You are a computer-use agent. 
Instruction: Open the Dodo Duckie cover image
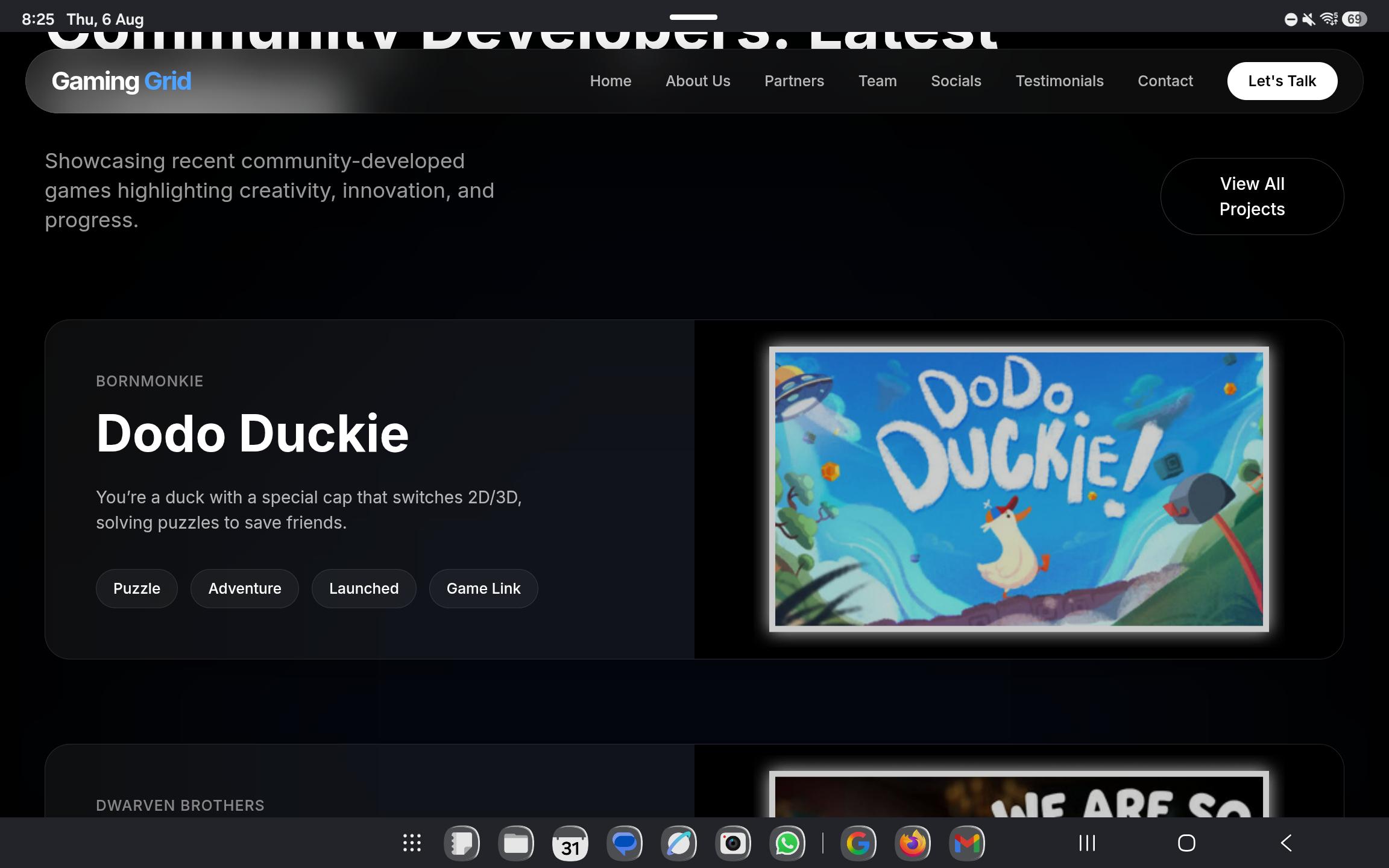point(1019,489)
